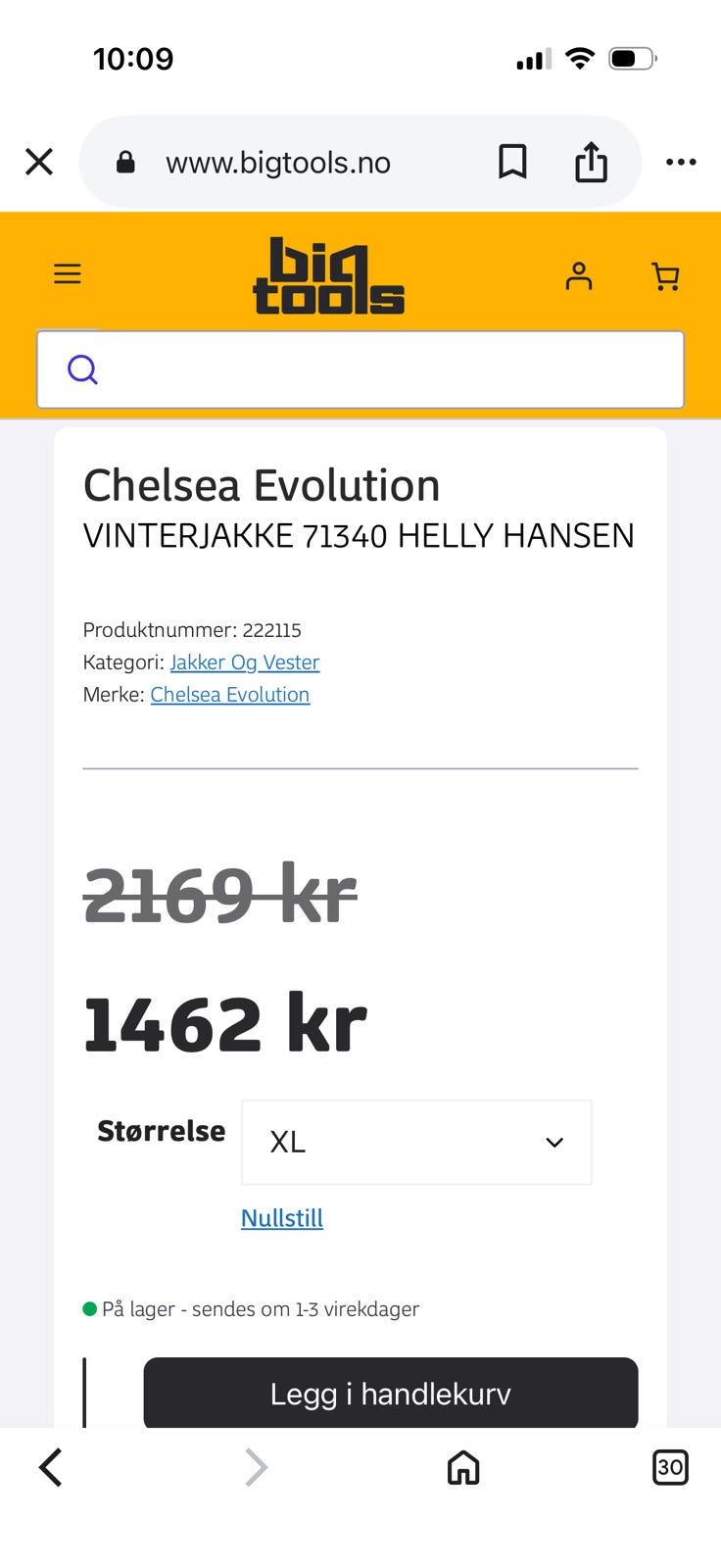This screenshot has width=721, height=1568.
Task: Open Jakker Og Vester category link
Action: click(x=245, y=662)
